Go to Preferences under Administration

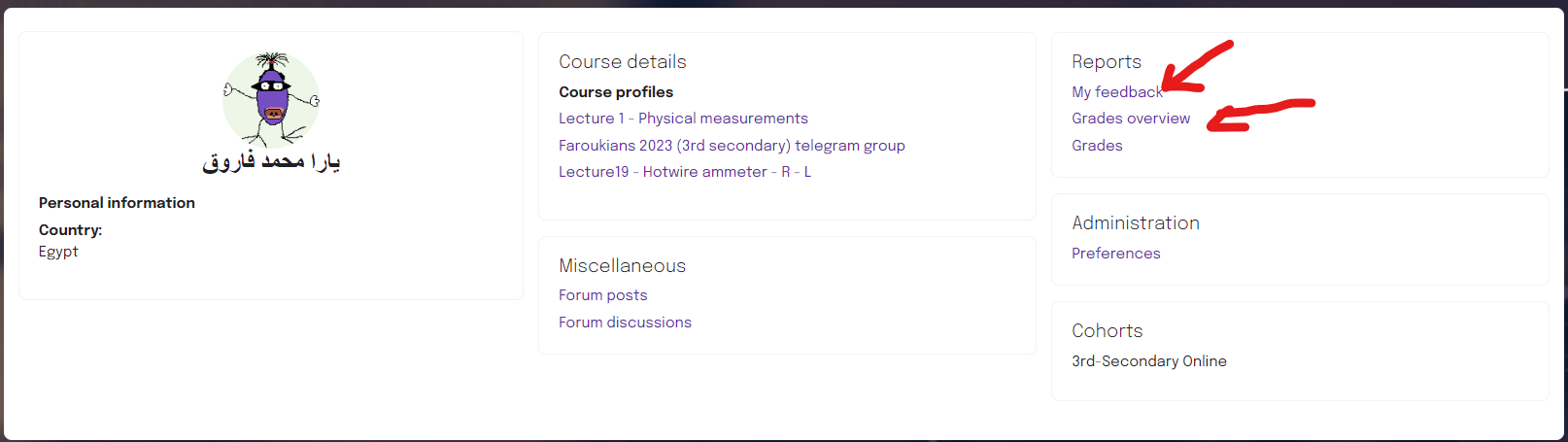[1115, 254]
